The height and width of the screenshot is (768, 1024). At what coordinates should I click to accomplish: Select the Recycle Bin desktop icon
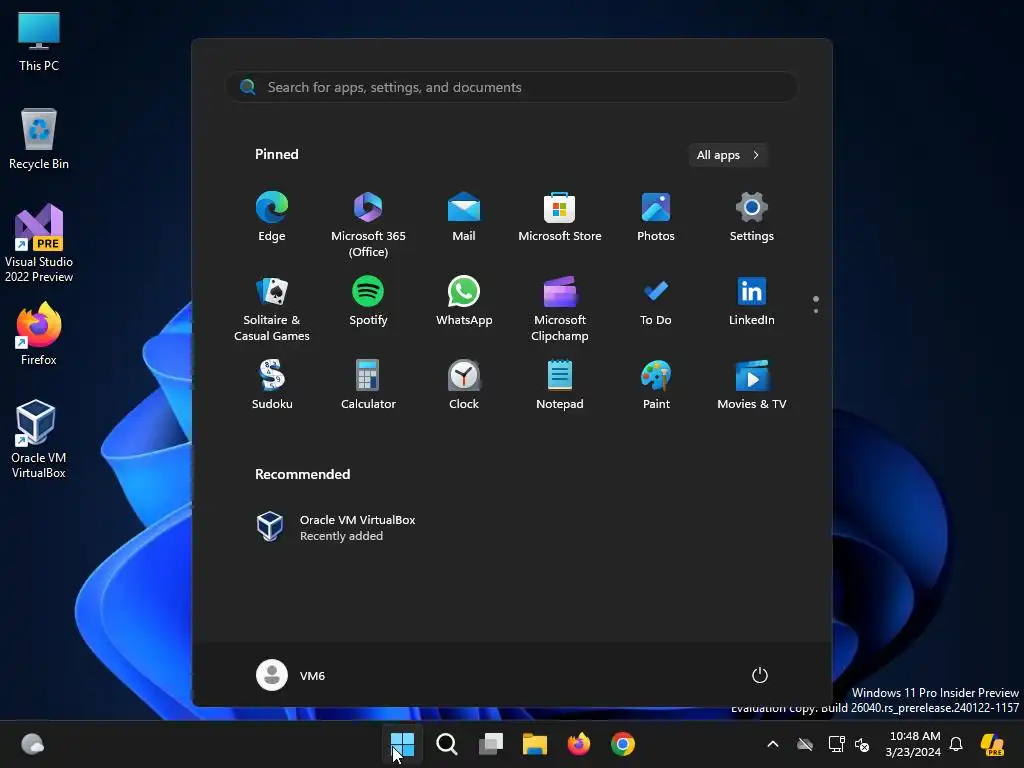39,138
